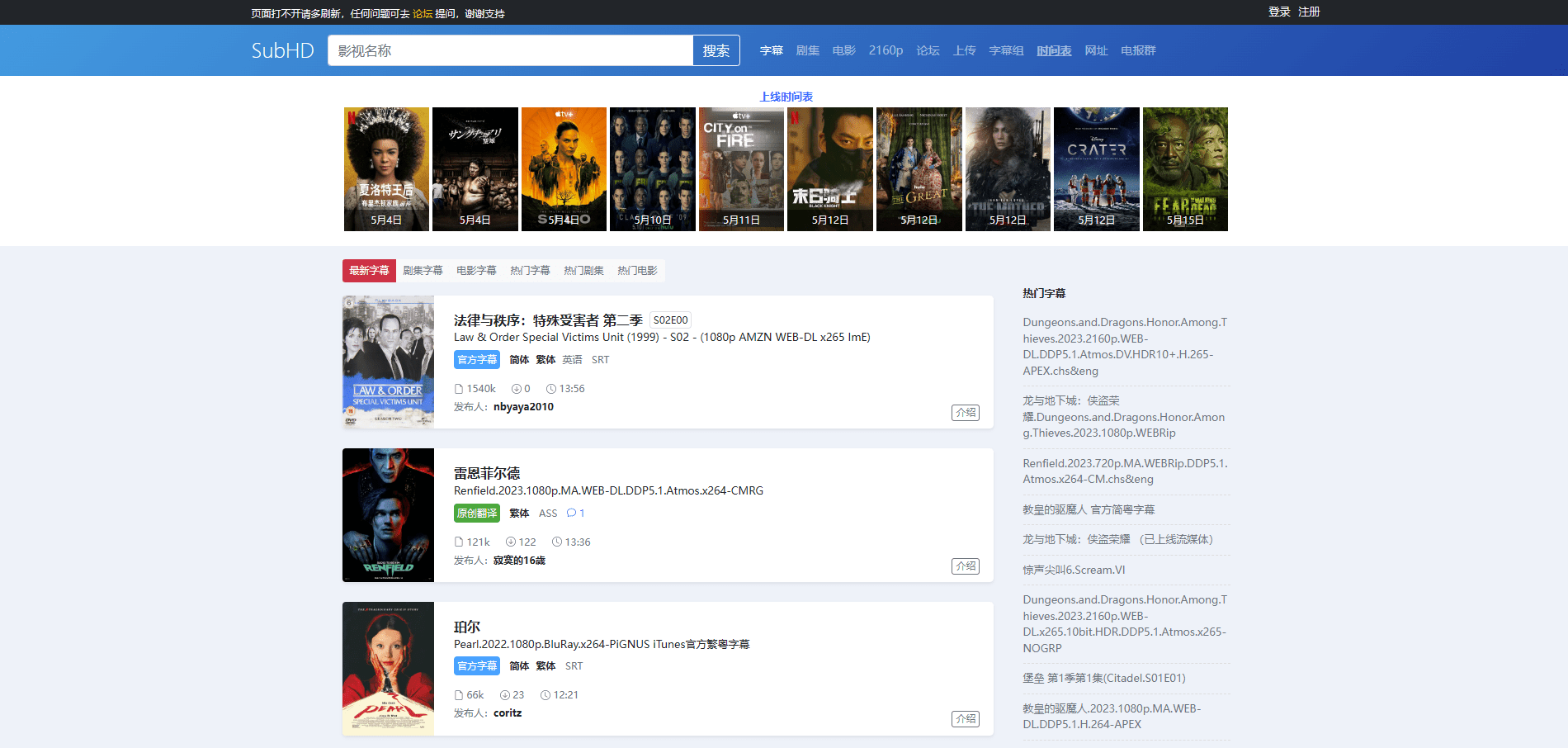This screenshot has width=1568, height=748.
Task: Open the 剧集 nav item
Action: 808,50
